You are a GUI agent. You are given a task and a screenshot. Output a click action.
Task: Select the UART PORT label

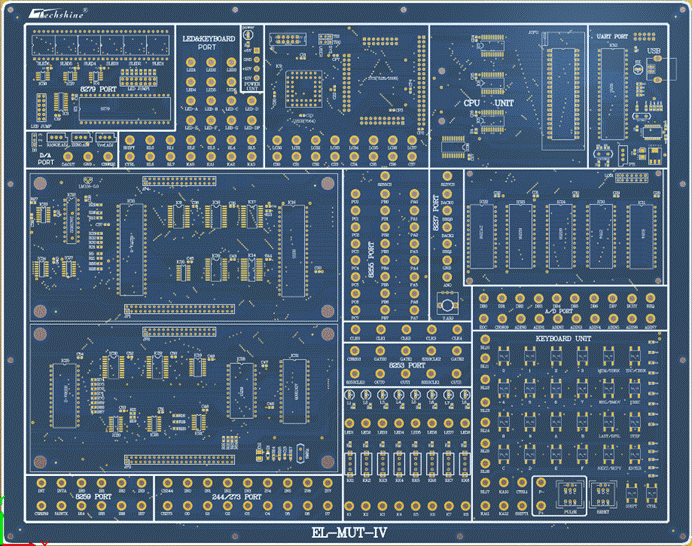coord(611,35)
